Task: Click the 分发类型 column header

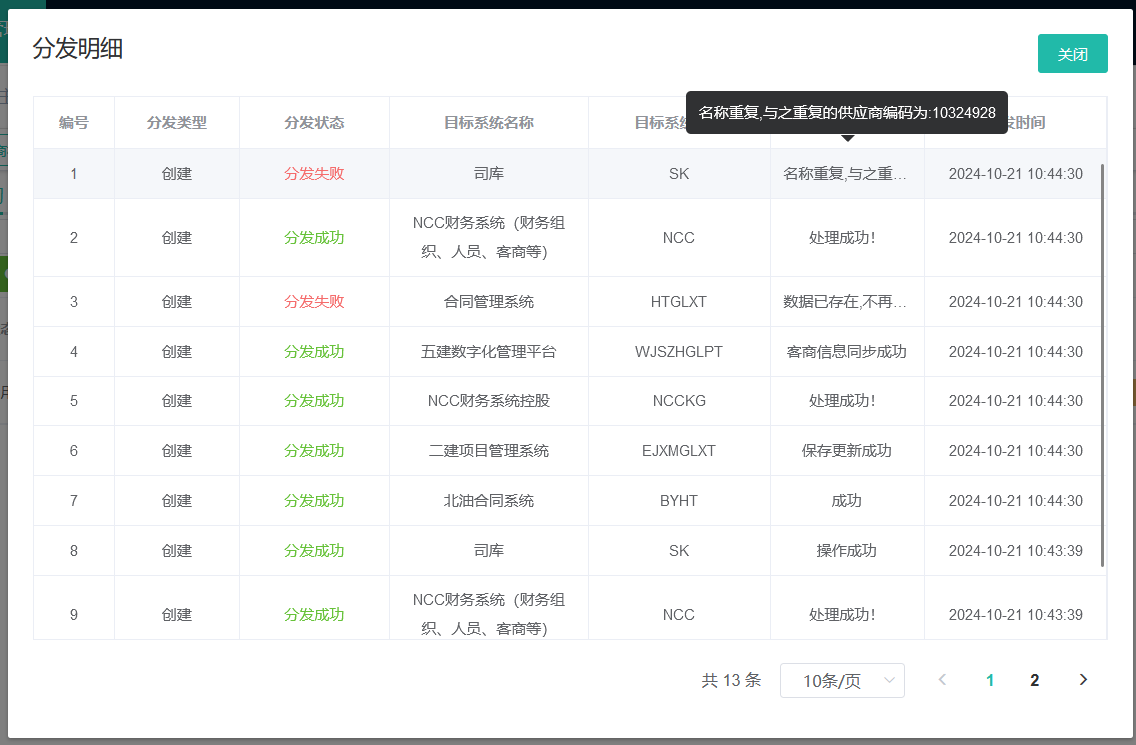Action: click(x=177, y=123)
